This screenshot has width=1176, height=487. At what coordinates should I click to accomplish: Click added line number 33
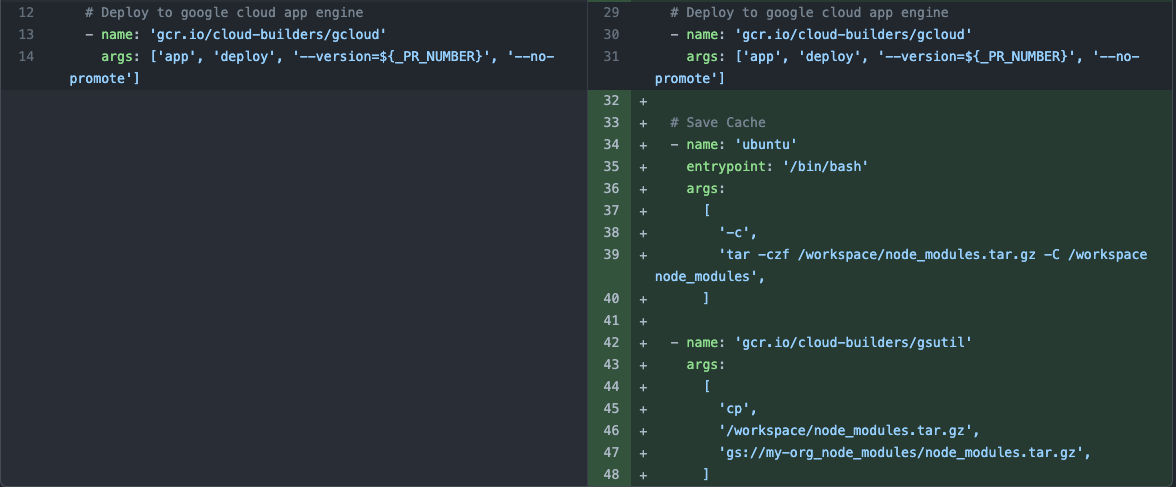[x=610, y=122]
